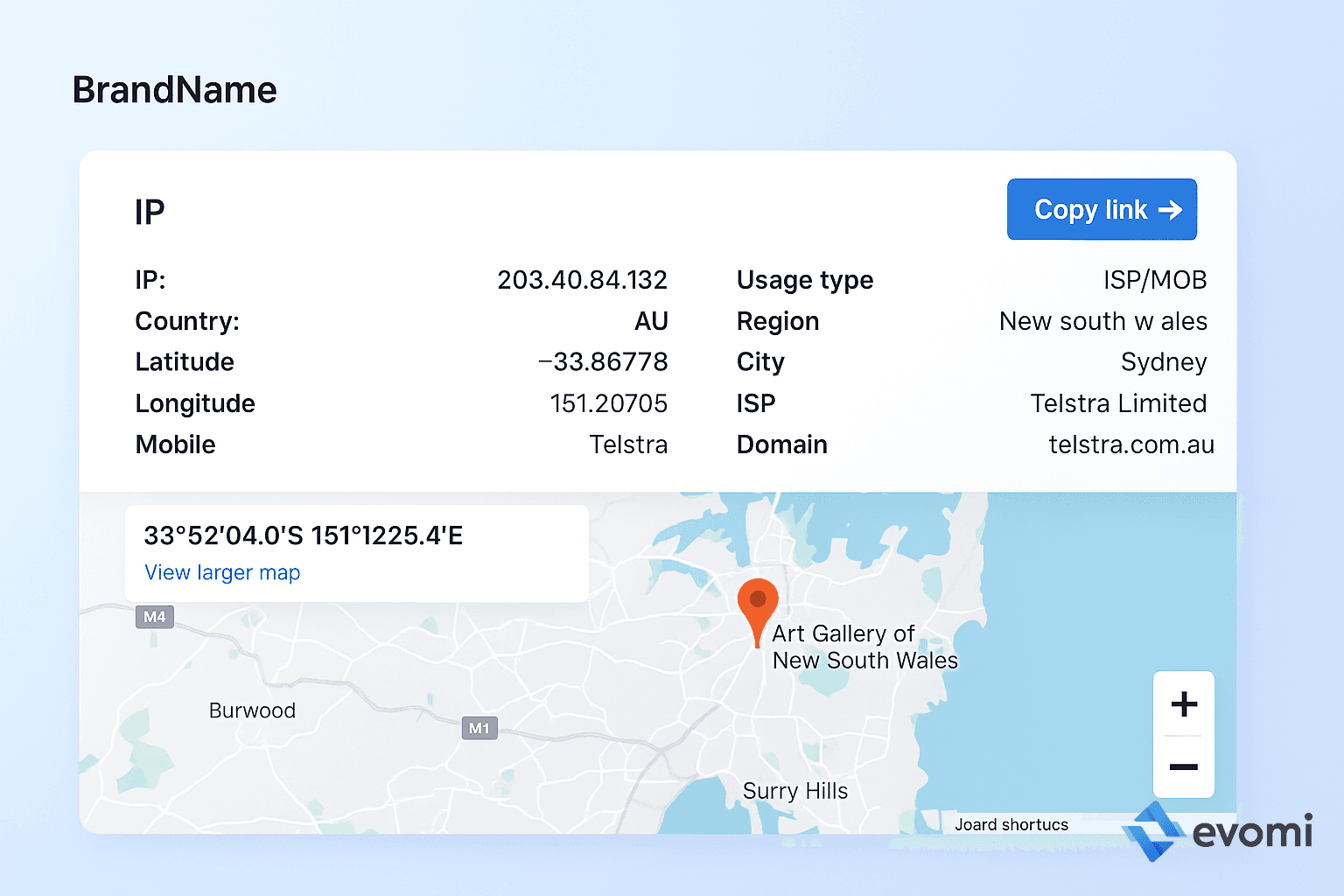Click the IP card heading
Image resolution: width=1344 pixels, height=896 pixels.
click(x=150, y=213)
